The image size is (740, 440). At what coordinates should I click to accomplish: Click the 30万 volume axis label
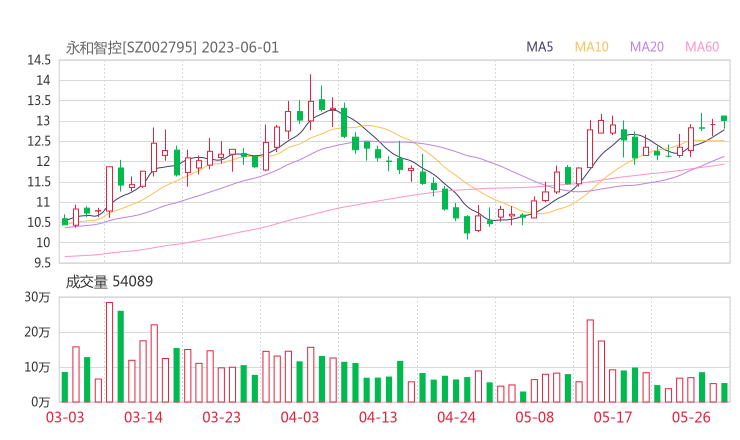coord(37,297)
